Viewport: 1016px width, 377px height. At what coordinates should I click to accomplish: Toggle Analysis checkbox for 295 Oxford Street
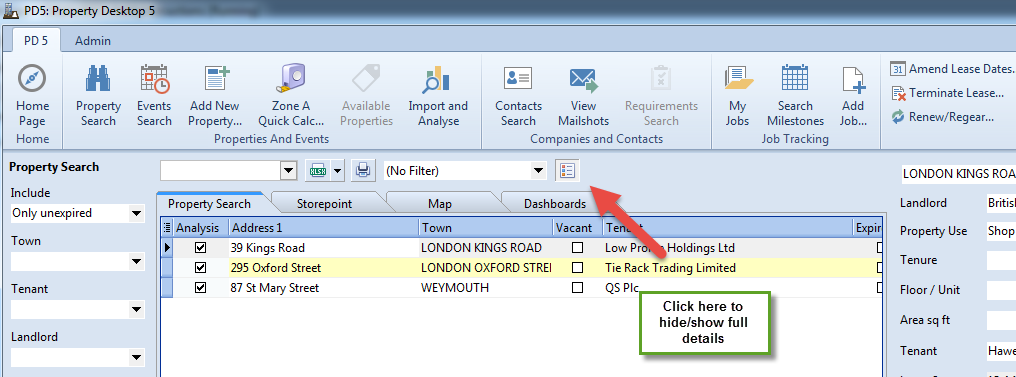pos(200,268)
